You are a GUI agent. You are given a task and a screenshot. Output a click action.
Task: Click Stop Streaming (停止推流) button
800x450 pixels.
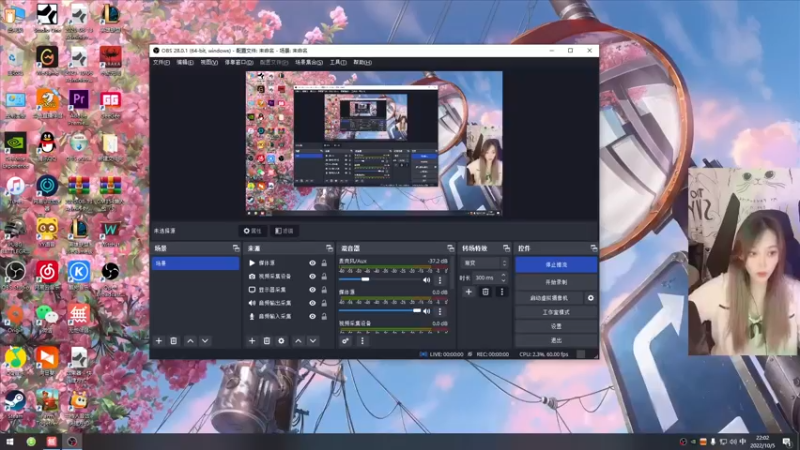[556, 265]
